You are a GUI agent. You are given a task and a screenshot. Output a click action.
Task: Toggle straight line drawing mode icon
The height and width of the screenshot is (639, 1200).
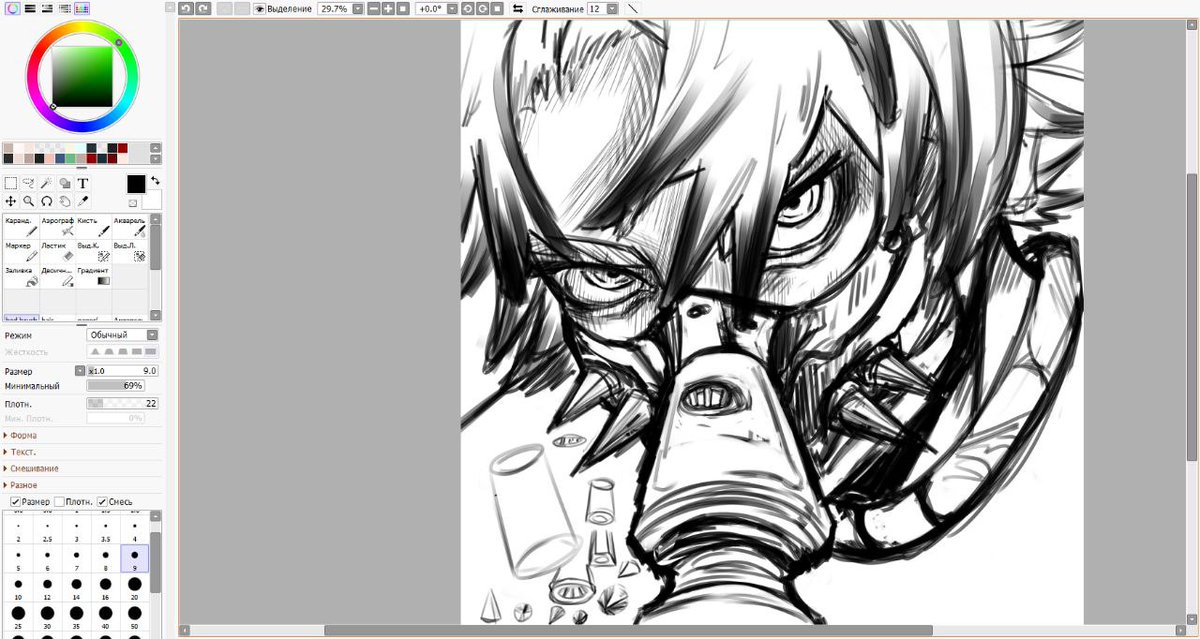[x=632, y=8]
